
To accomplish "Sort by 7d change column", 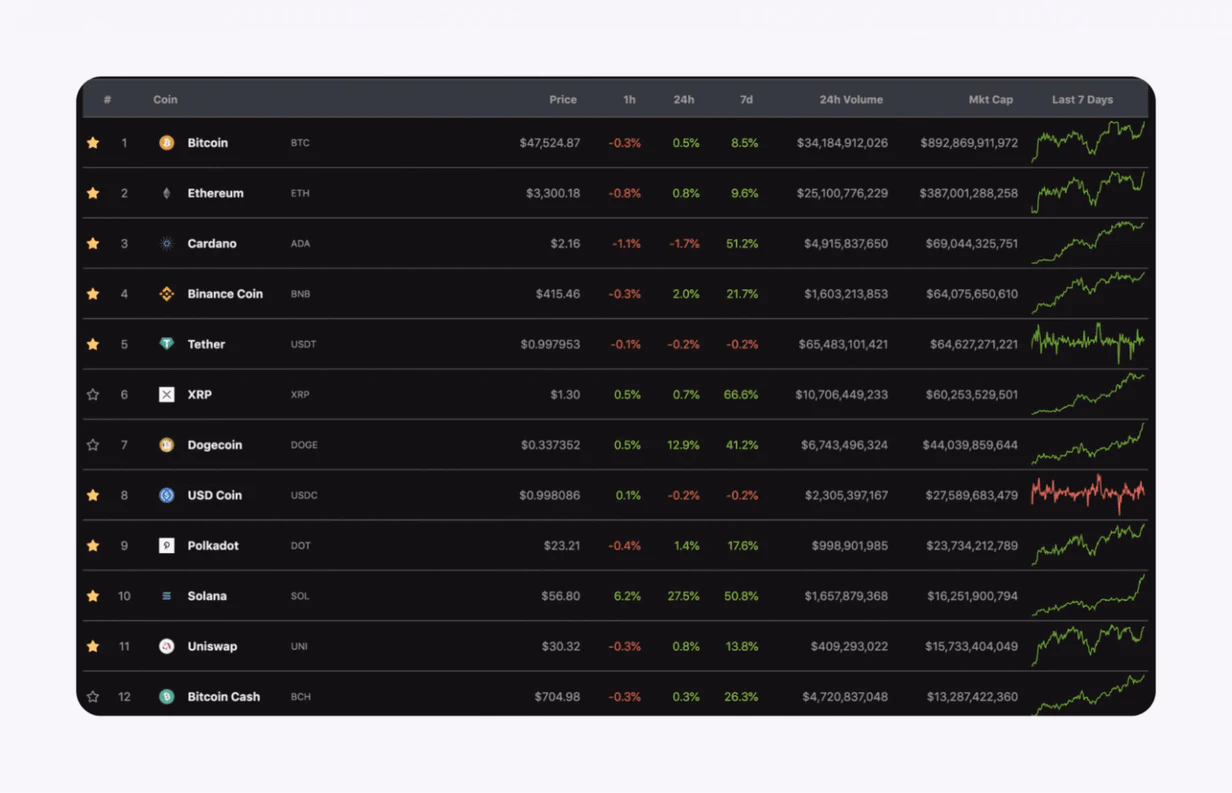I will coord(746,100).
